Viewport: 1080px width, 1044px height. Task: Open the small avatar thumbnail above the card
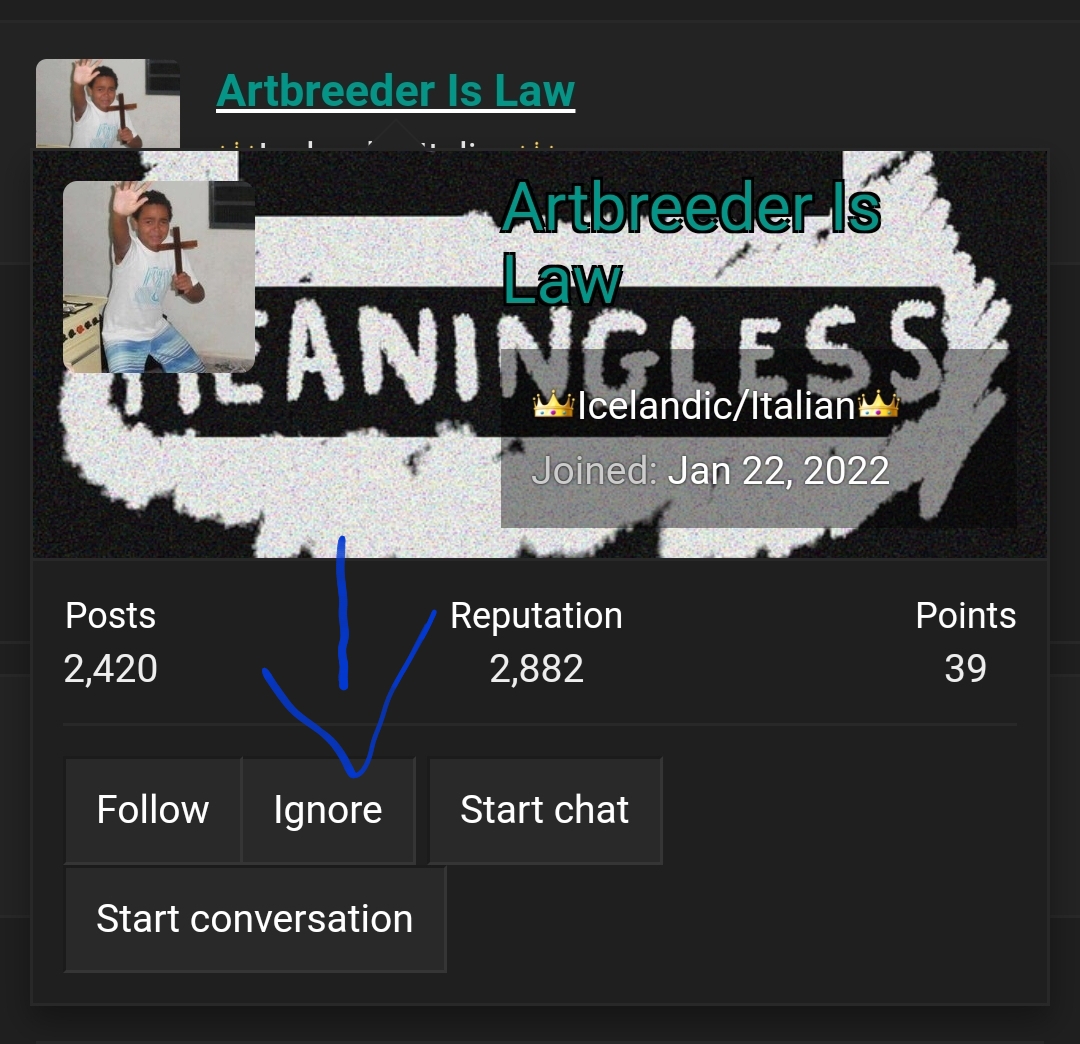pyautogui.click(x=108, y=103)
